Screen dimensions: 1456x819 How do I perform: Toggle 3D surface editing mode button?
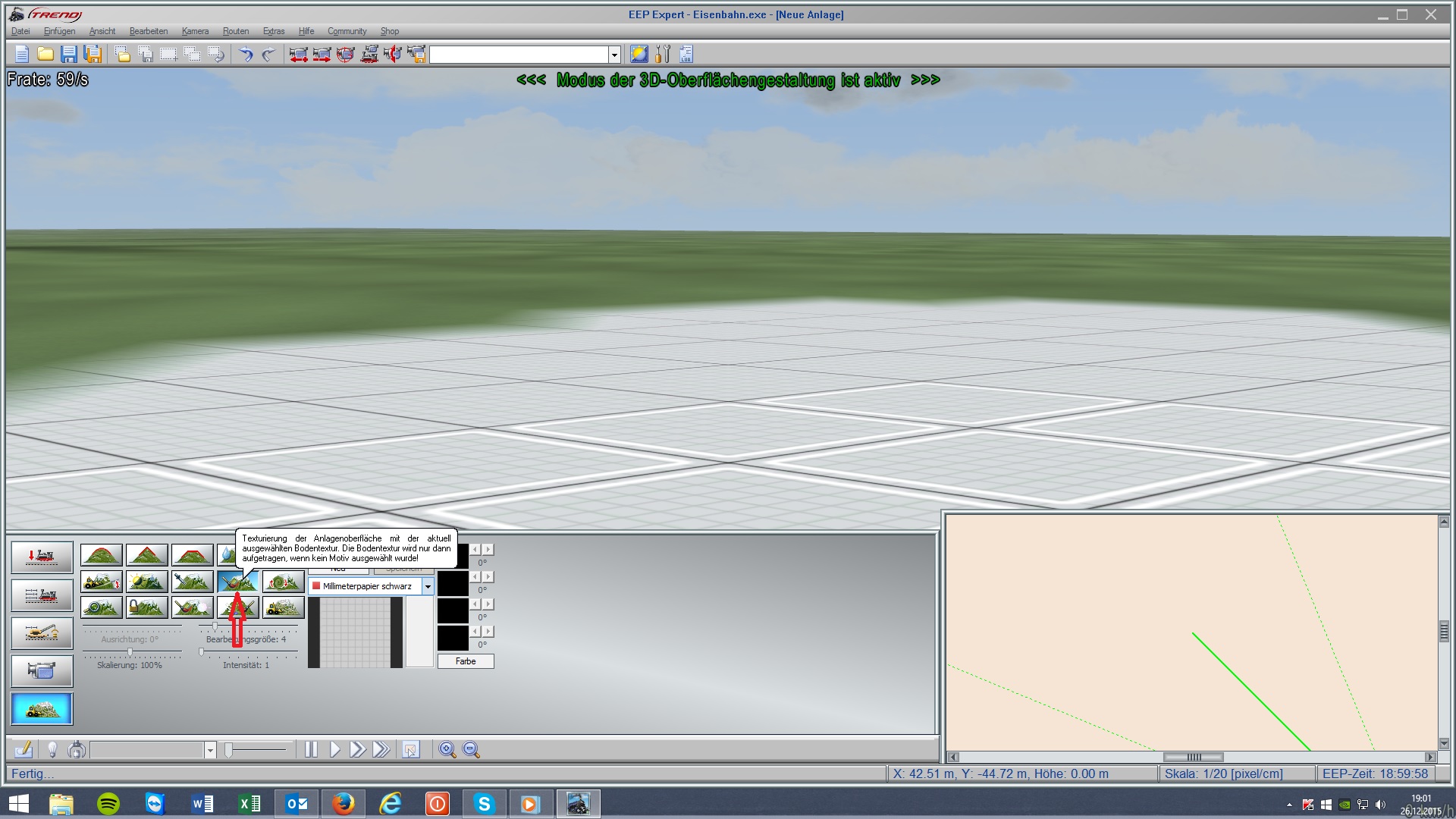pos(42,708)
